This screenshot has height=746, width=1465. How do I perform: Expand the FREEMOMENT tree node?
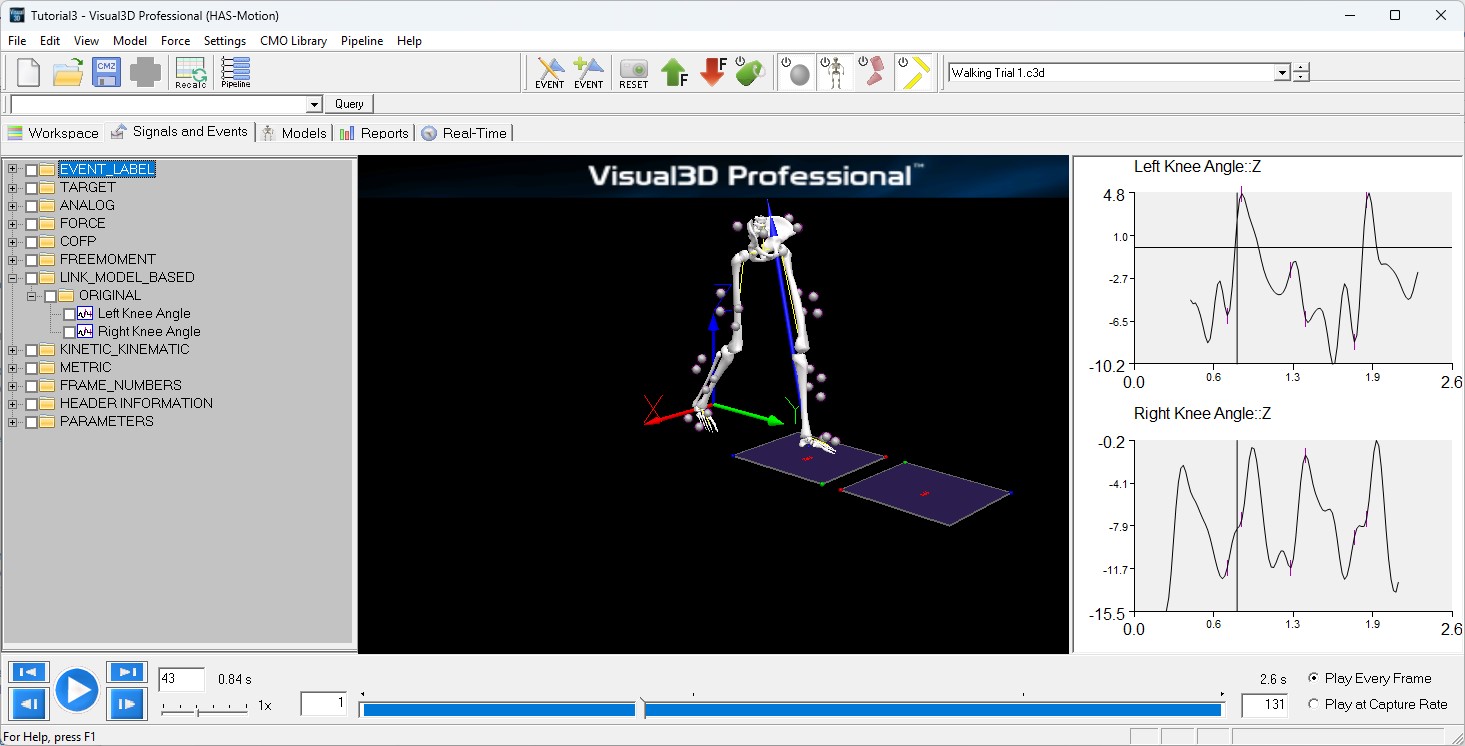(x=13, y=259)
